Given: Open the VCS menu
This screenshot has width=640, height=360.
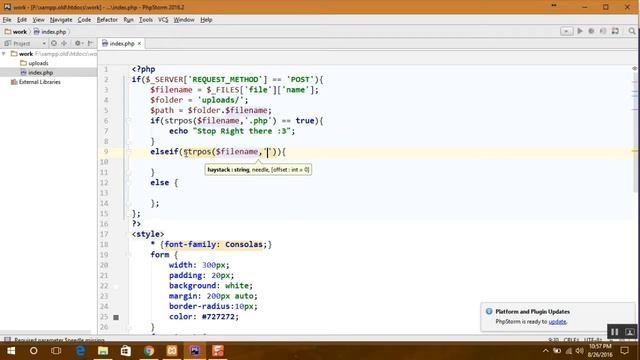Looking at the screenshot, I should 163,20.
